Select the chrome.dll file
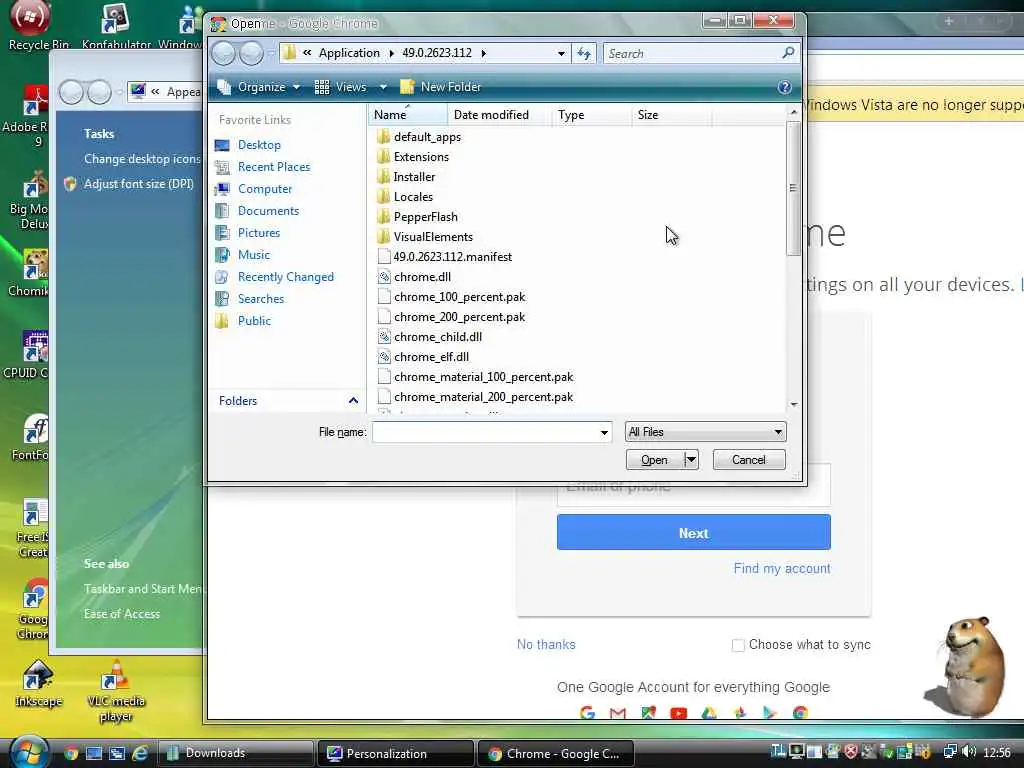The image size is (1024, 768). (x=422, y=277)
